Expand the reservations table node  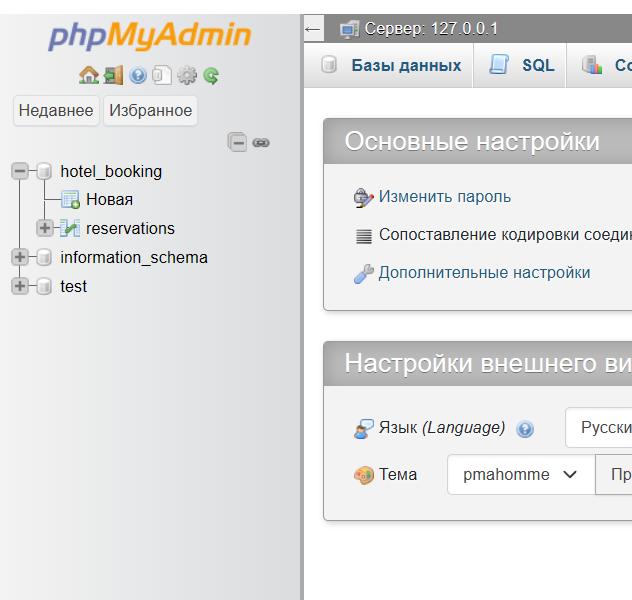click(x=45, y=228)
